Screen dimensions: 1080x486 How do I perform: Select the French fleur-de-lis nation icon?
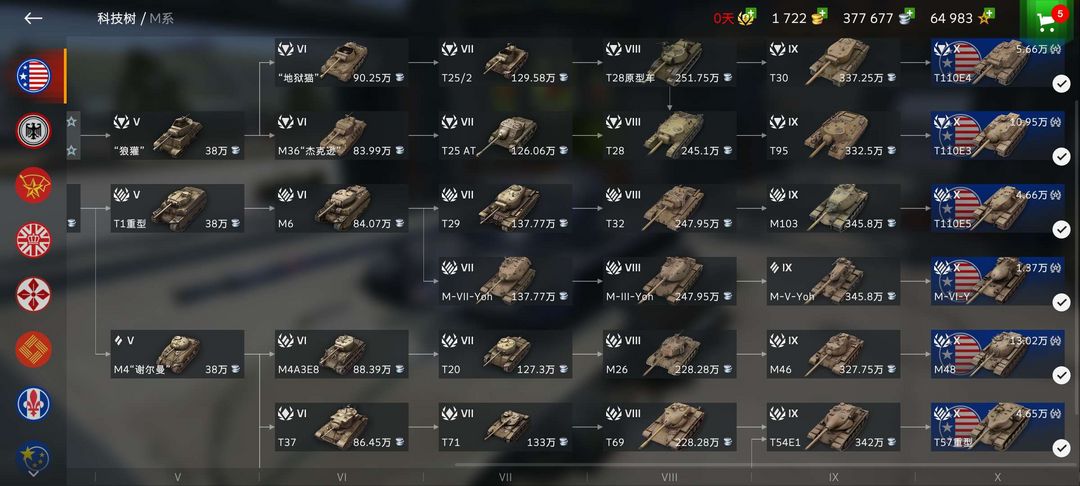34,404
